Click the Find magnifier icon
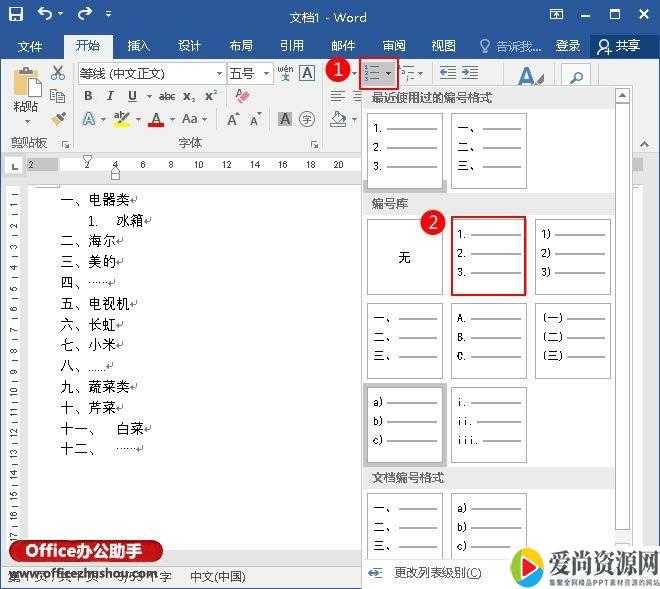660x589 pixels. pyautogui.click(x=575, y=76)
